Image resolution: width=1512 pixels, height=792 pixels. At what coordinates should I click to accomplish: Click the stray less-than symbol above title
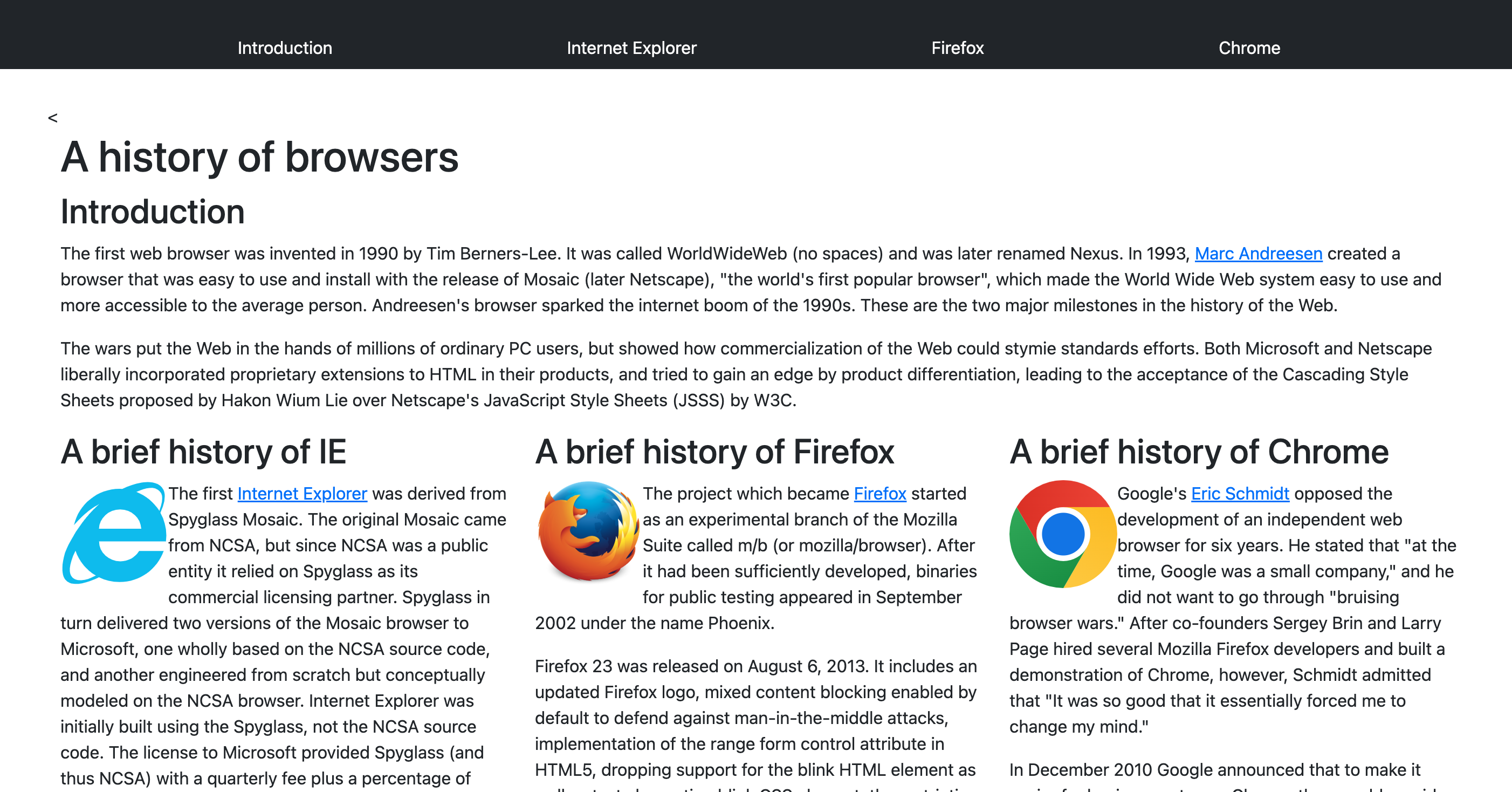(53, 118)
